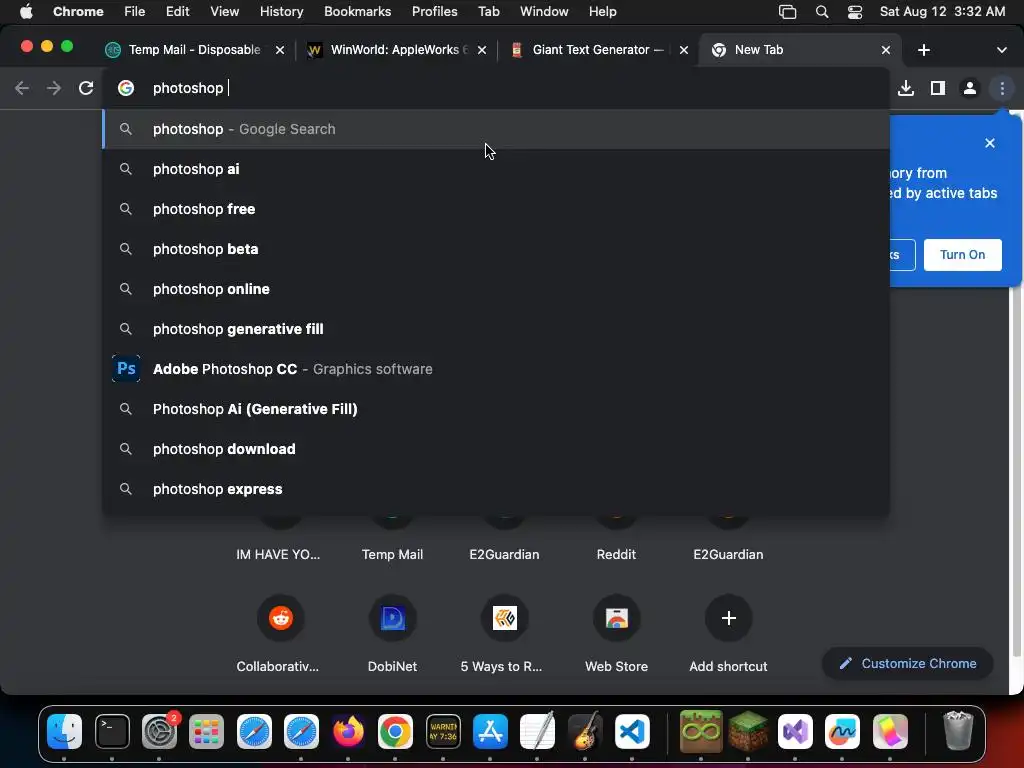Close the Giant Text Generator tab
The image size is (1024, 768).
click(684, 50)
